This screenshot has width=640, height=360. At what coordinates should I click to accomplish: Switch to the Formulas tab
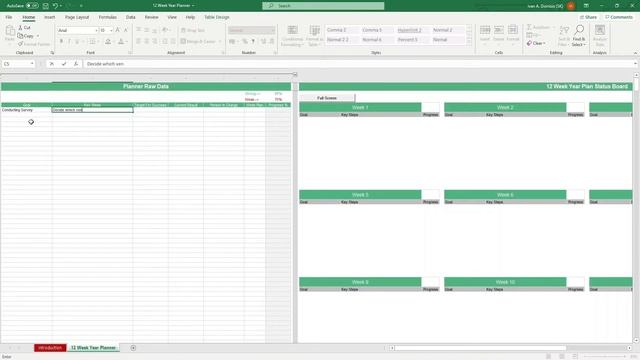[108, 17]
